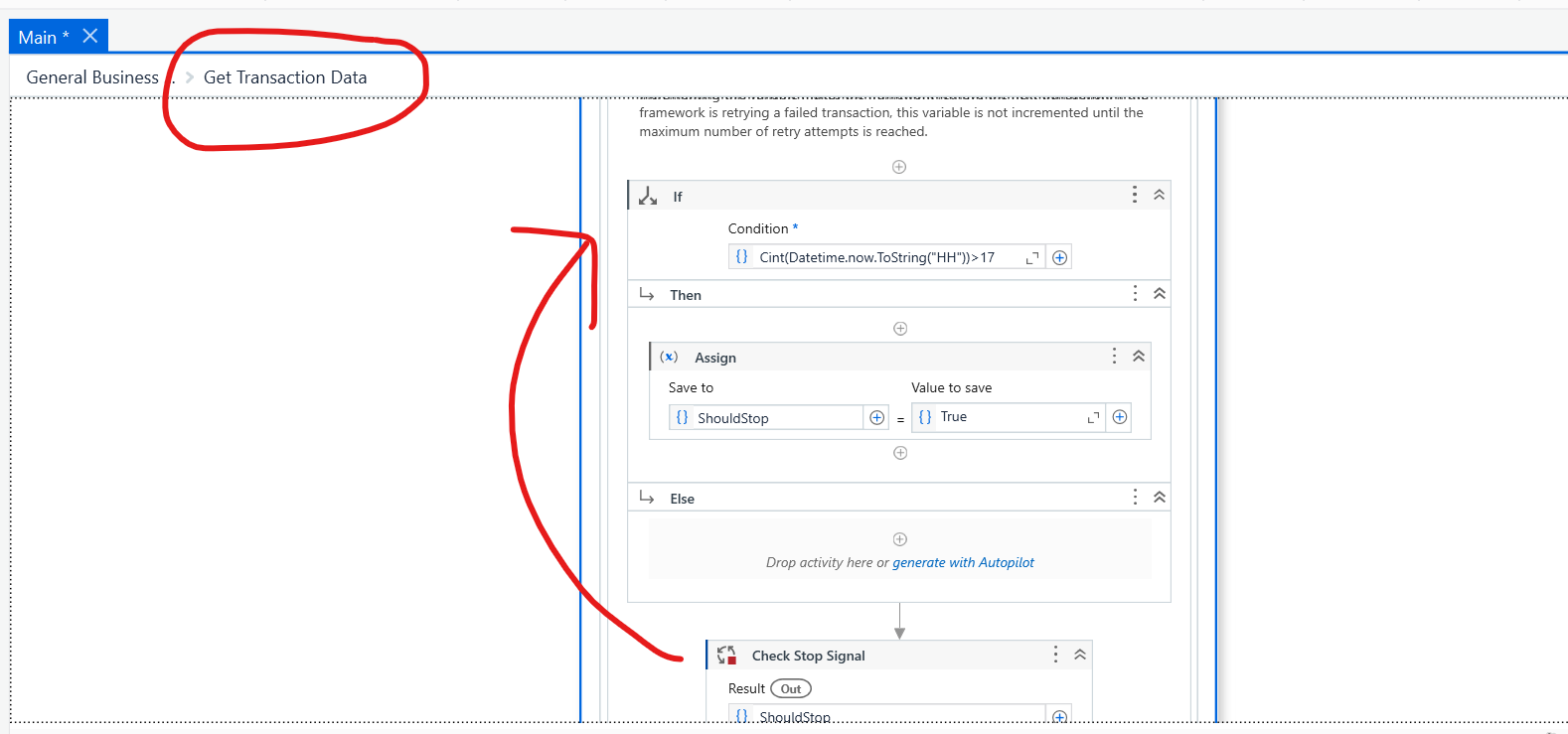The height and width of the screenshot is (734, 1568).
Task: Open the Assign activity options menu
Action: (1115, 356)
